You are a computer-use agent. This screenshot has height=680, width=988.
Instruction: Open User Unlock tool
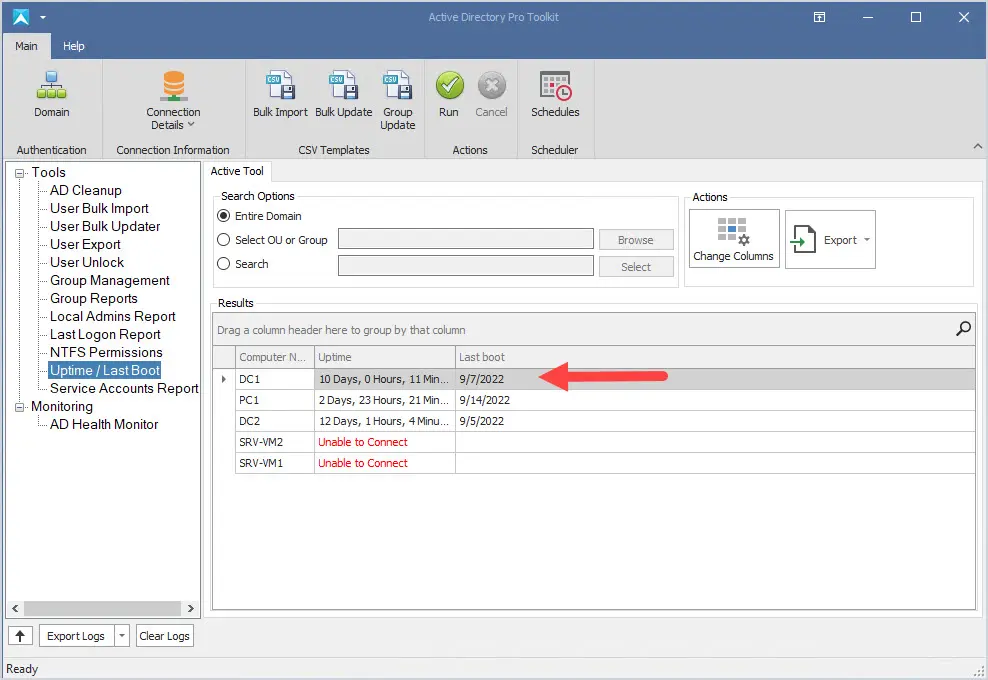[87, 262]
